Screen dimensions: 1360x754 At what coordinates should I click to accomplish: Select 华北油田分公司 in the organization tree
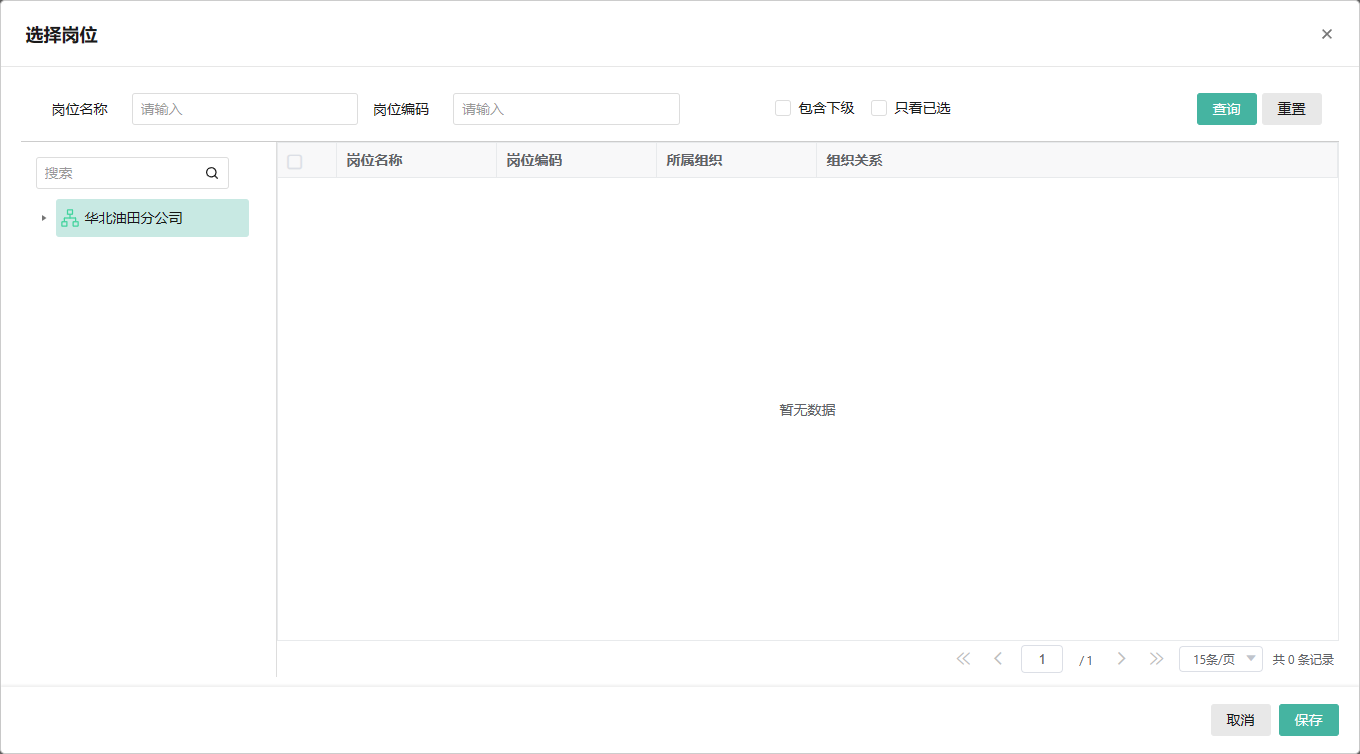(x=134, y=218)
